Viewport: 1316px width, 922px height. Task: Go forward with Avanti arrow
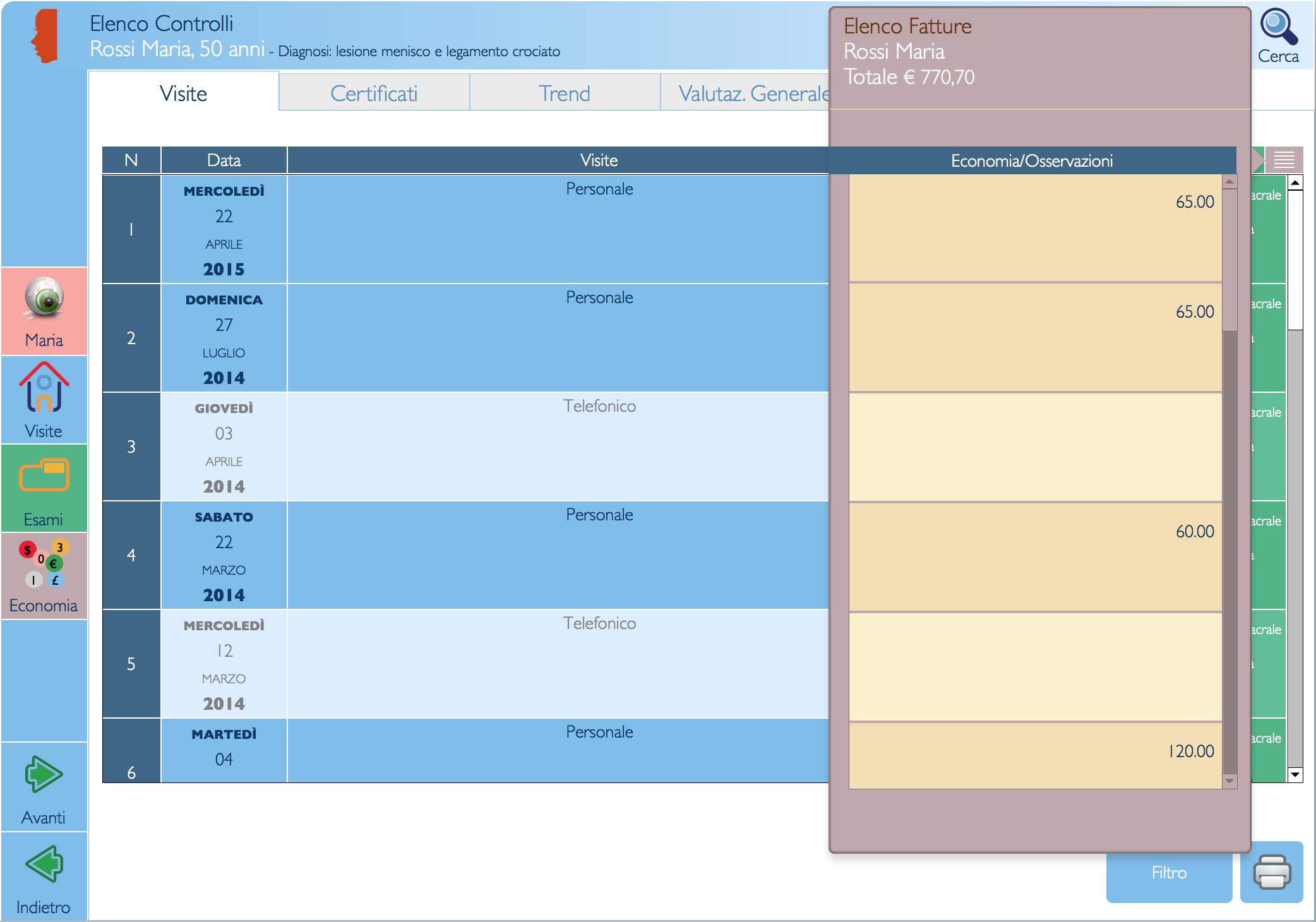point(44,774)
